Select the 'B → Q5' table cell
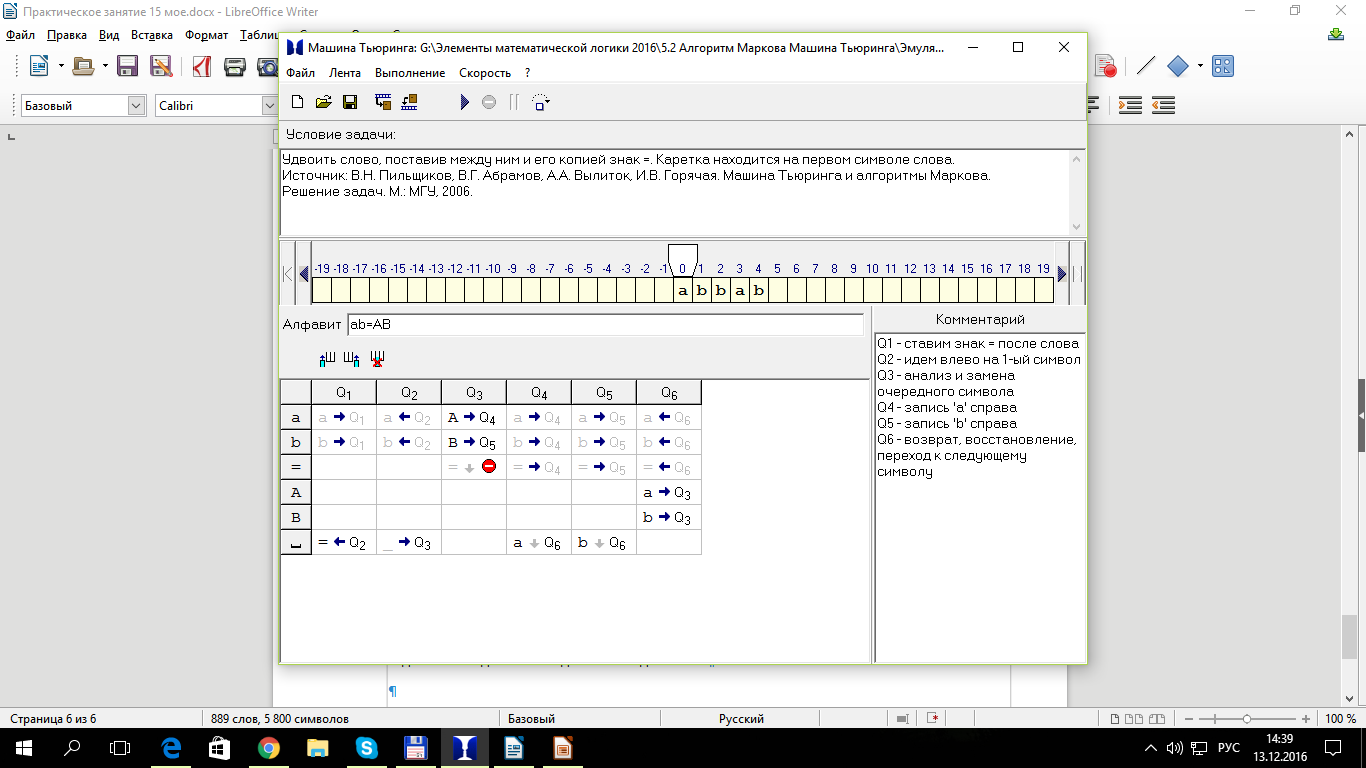The width and height of the screenshot is (1366, 768). click(x=474, y=442)
